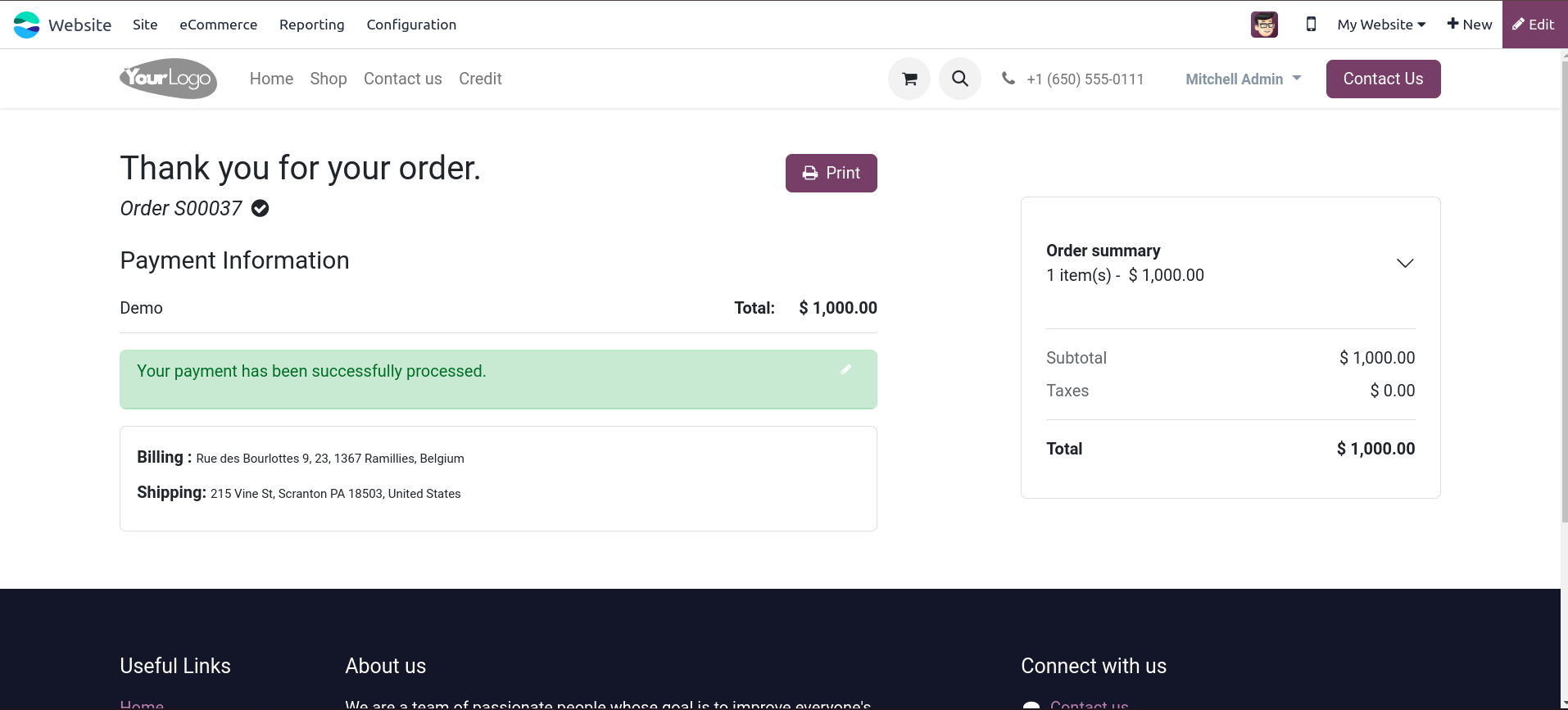Expand the Order summary chevron

click(1405, 263)
